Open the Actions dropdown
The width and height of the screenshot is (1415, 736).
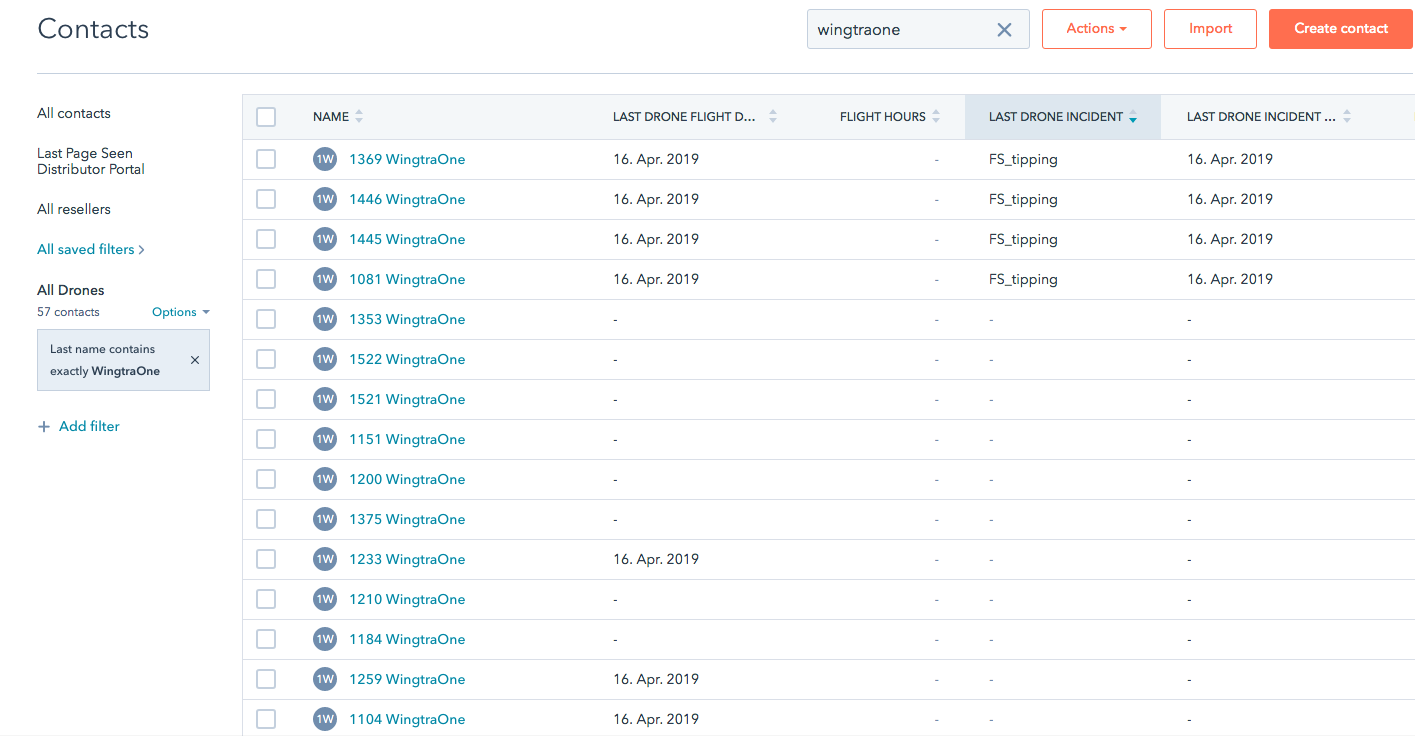pos(1096,29)
